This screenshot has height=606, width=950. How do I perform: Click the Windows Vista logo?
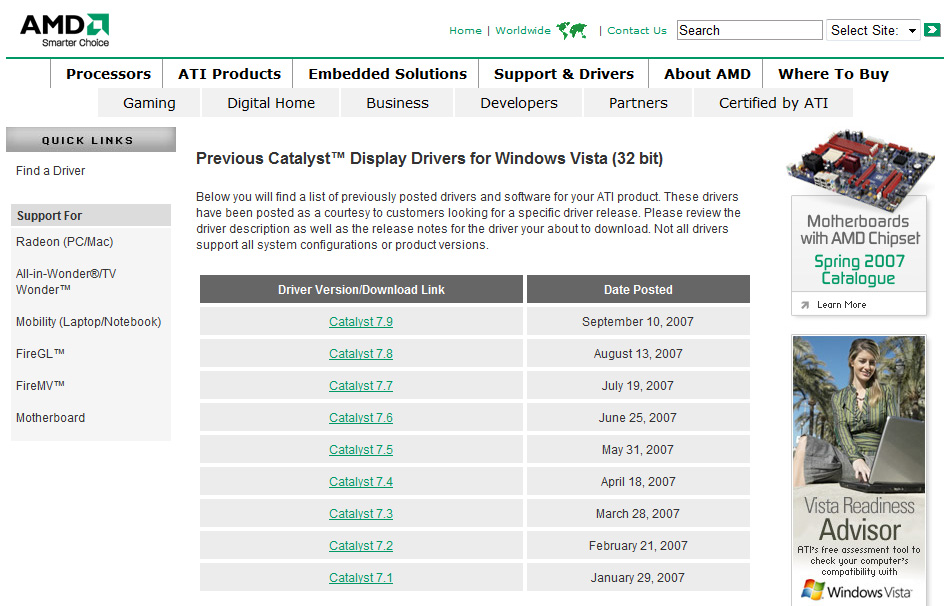(856, 591)
